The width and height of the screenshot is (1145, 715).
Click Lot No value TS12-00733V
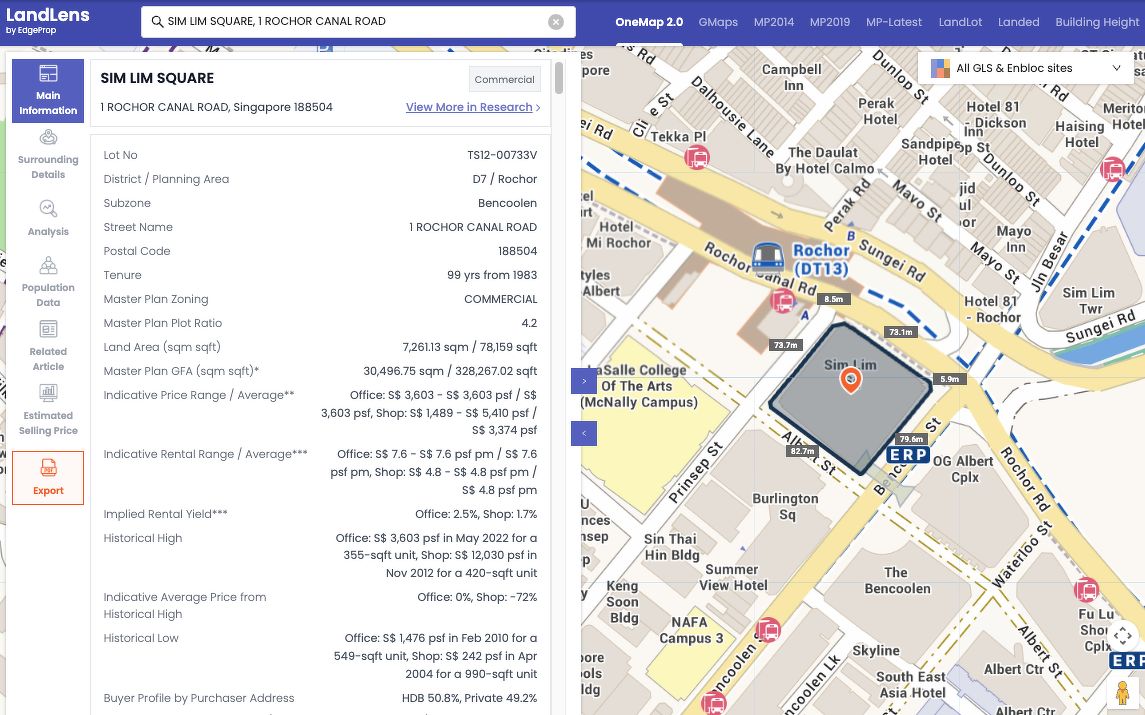[502, 155]
